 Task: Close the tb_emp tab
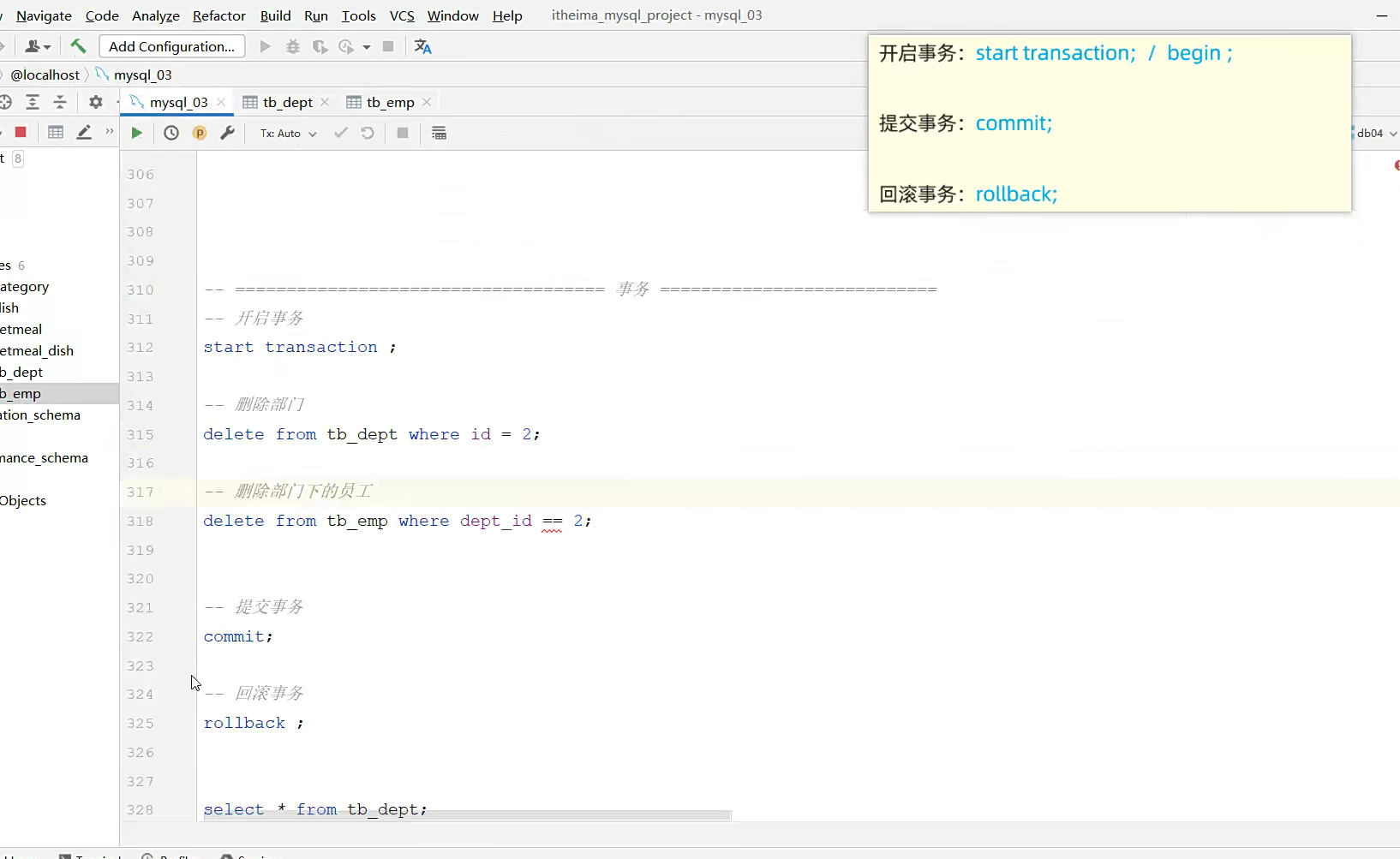(x=427, y=102)
